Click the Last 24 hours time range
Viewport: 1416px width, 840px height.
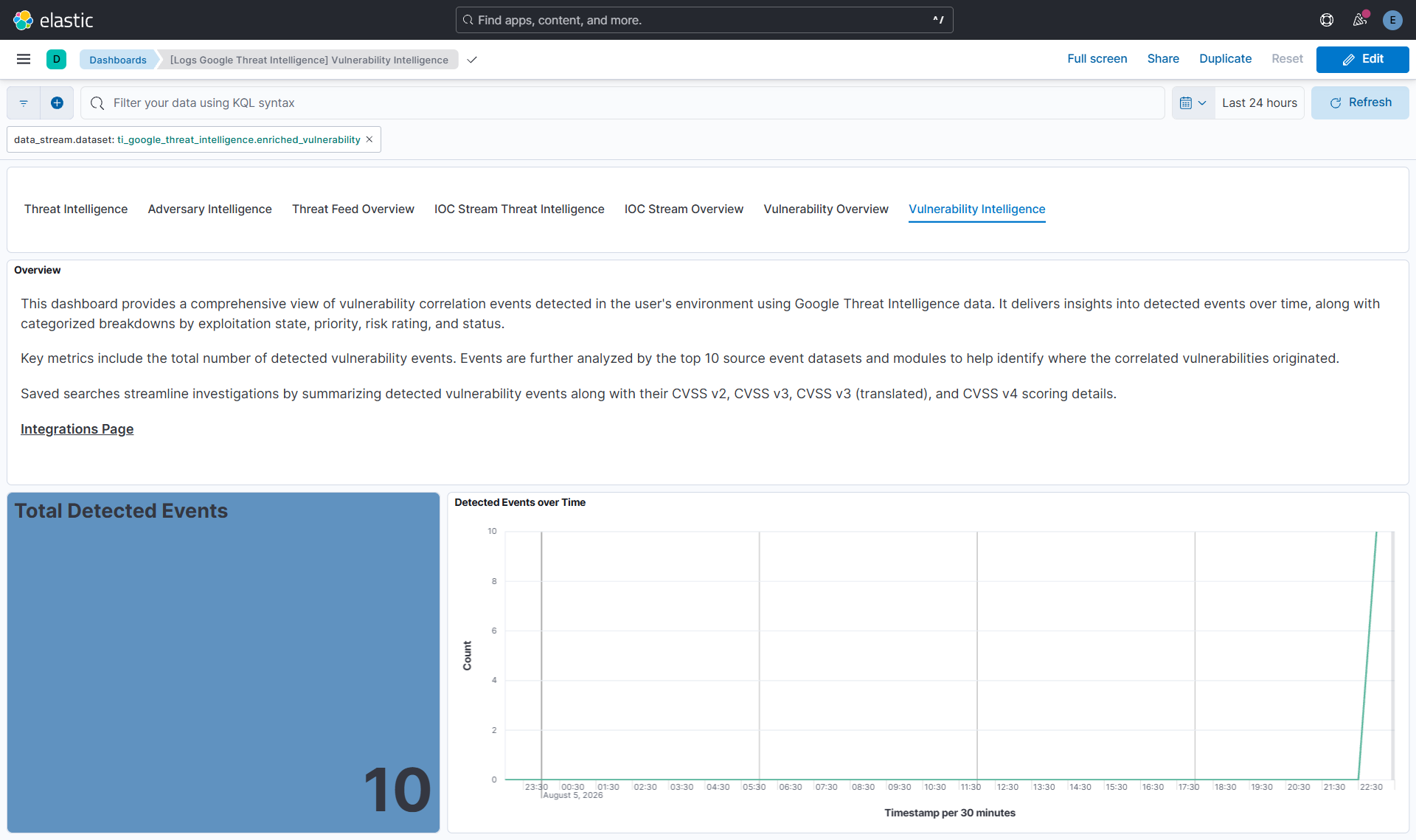(x=1259, y=103)
